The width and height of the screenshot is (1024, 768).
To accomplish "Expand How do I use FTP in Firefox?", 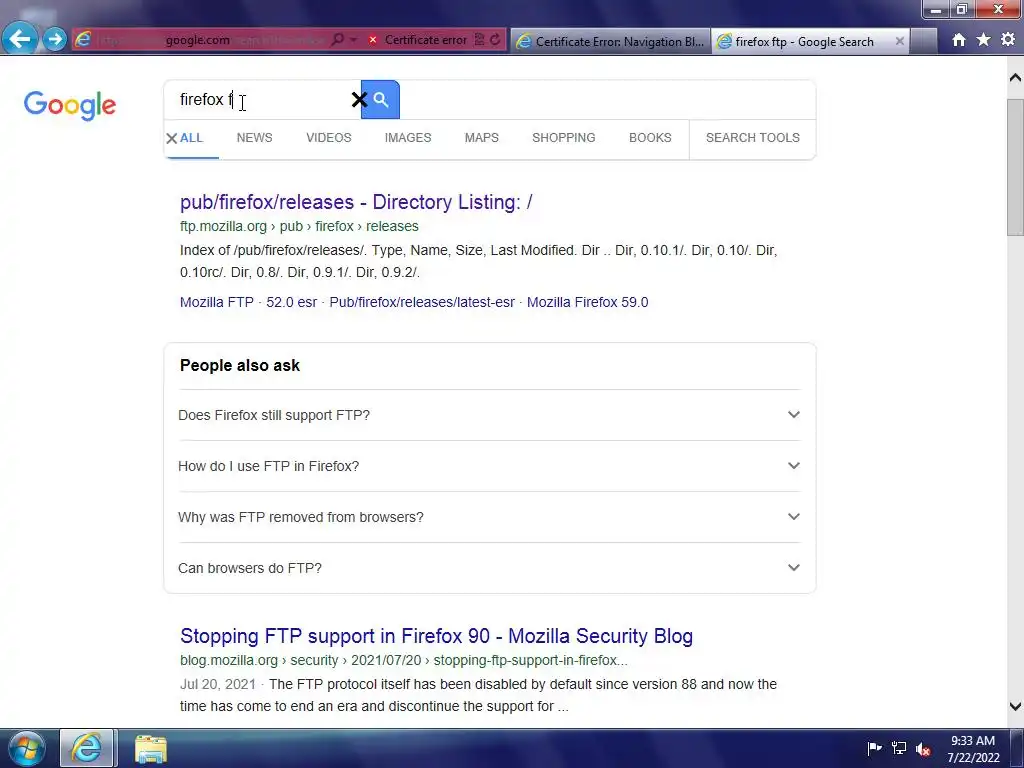I will point(489,466).
